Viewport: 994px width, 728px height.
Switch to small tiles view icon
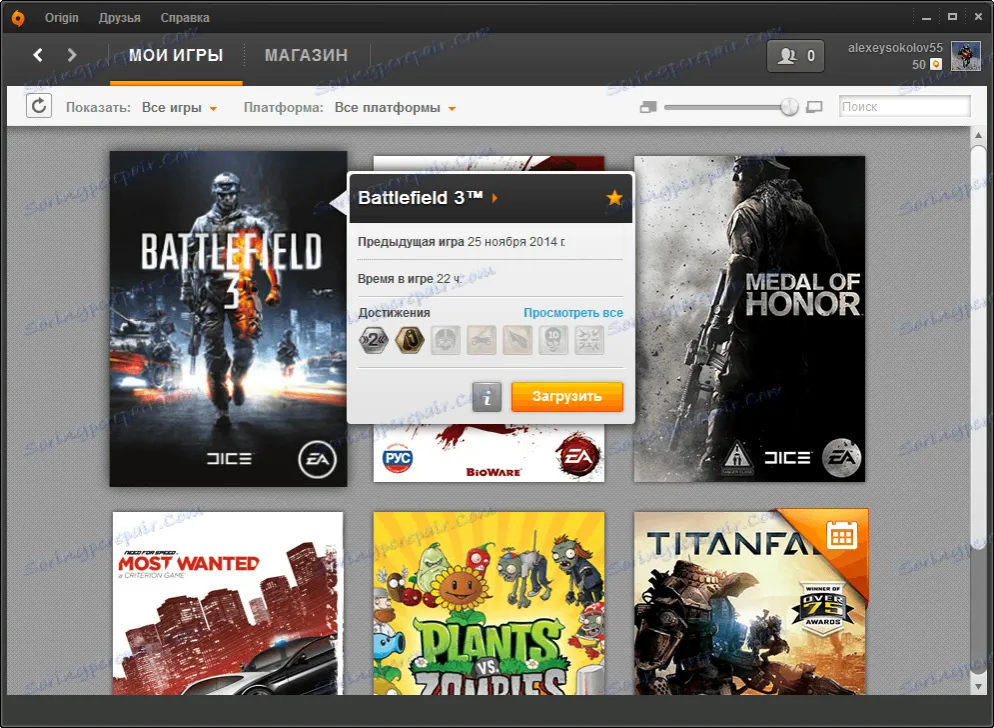[648, 107]
